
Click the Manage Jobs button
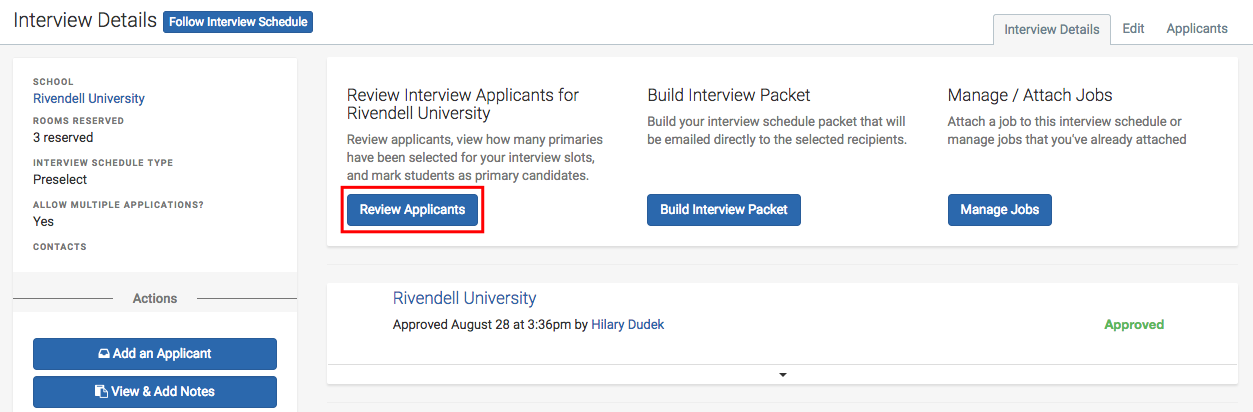pyautogui.click(x=1000, y=210)
